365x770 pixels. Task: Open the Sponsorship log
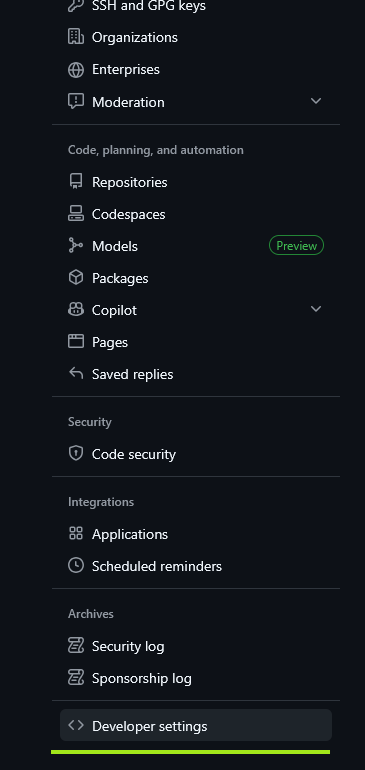pyautogui.click(x=196, y=678)
